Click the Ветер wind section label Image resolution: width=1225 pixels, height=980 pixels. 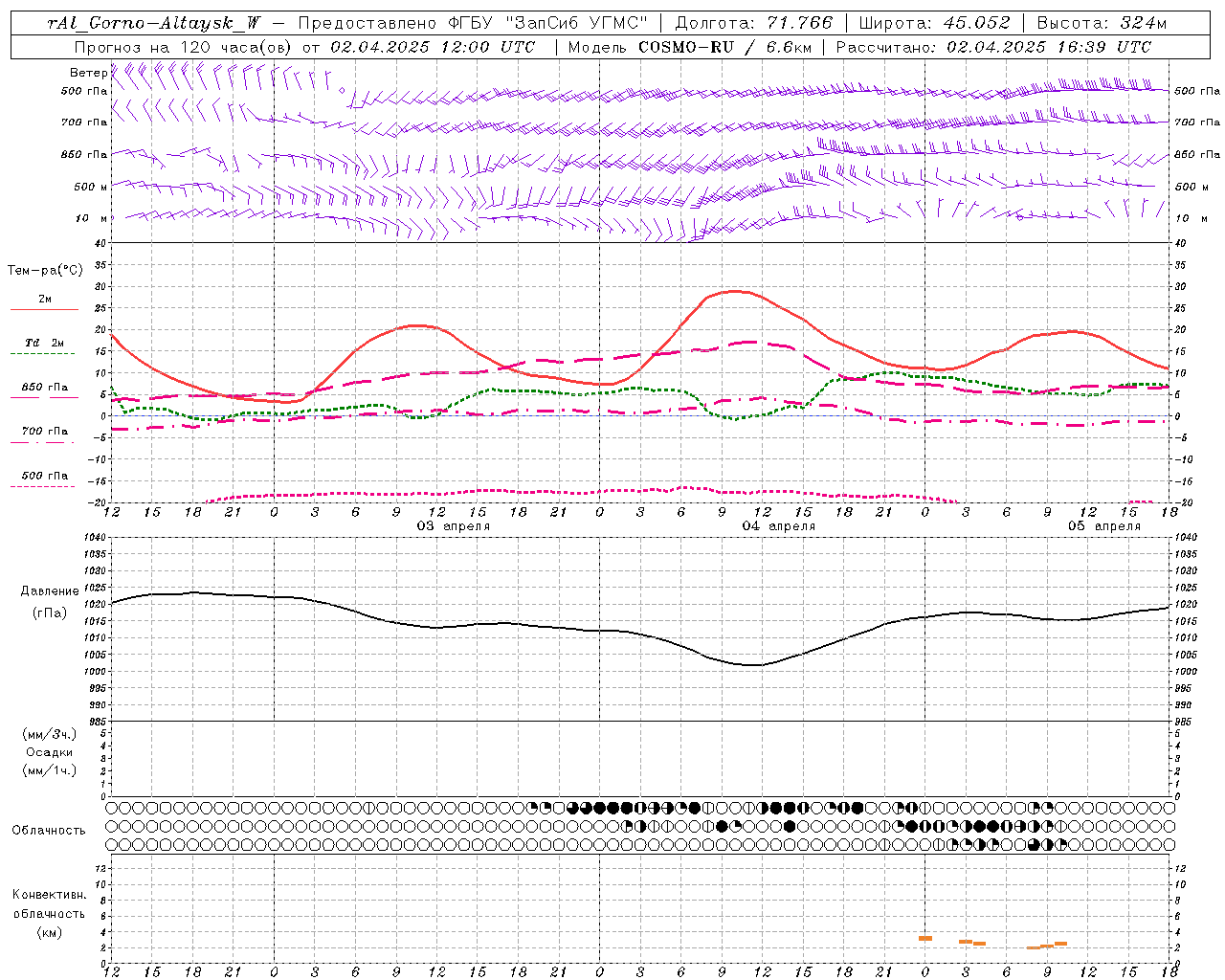click(89, 73)
